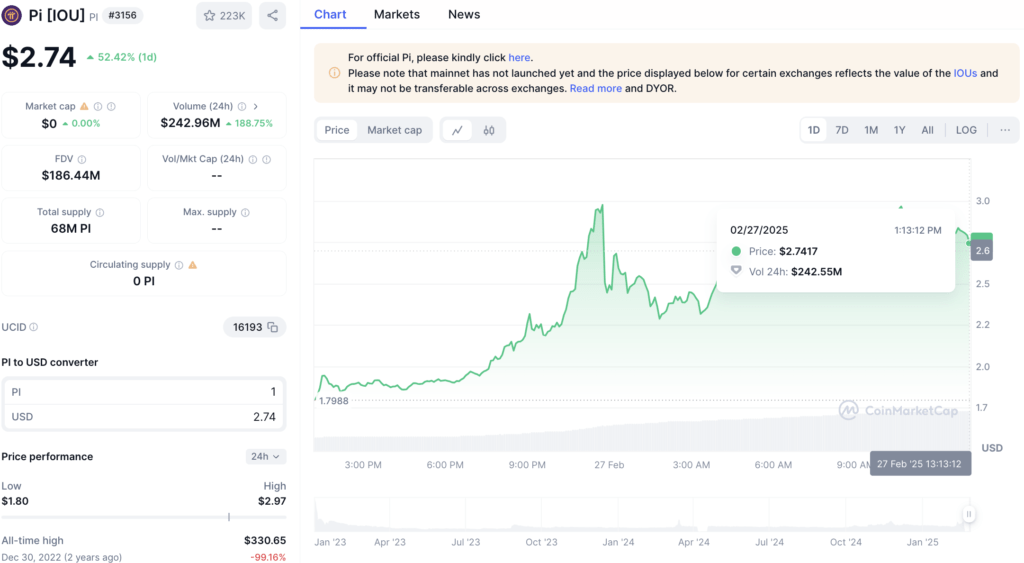1024x563 pixels.
Task: Toggle LOG scale on chart
Action: 966,130
